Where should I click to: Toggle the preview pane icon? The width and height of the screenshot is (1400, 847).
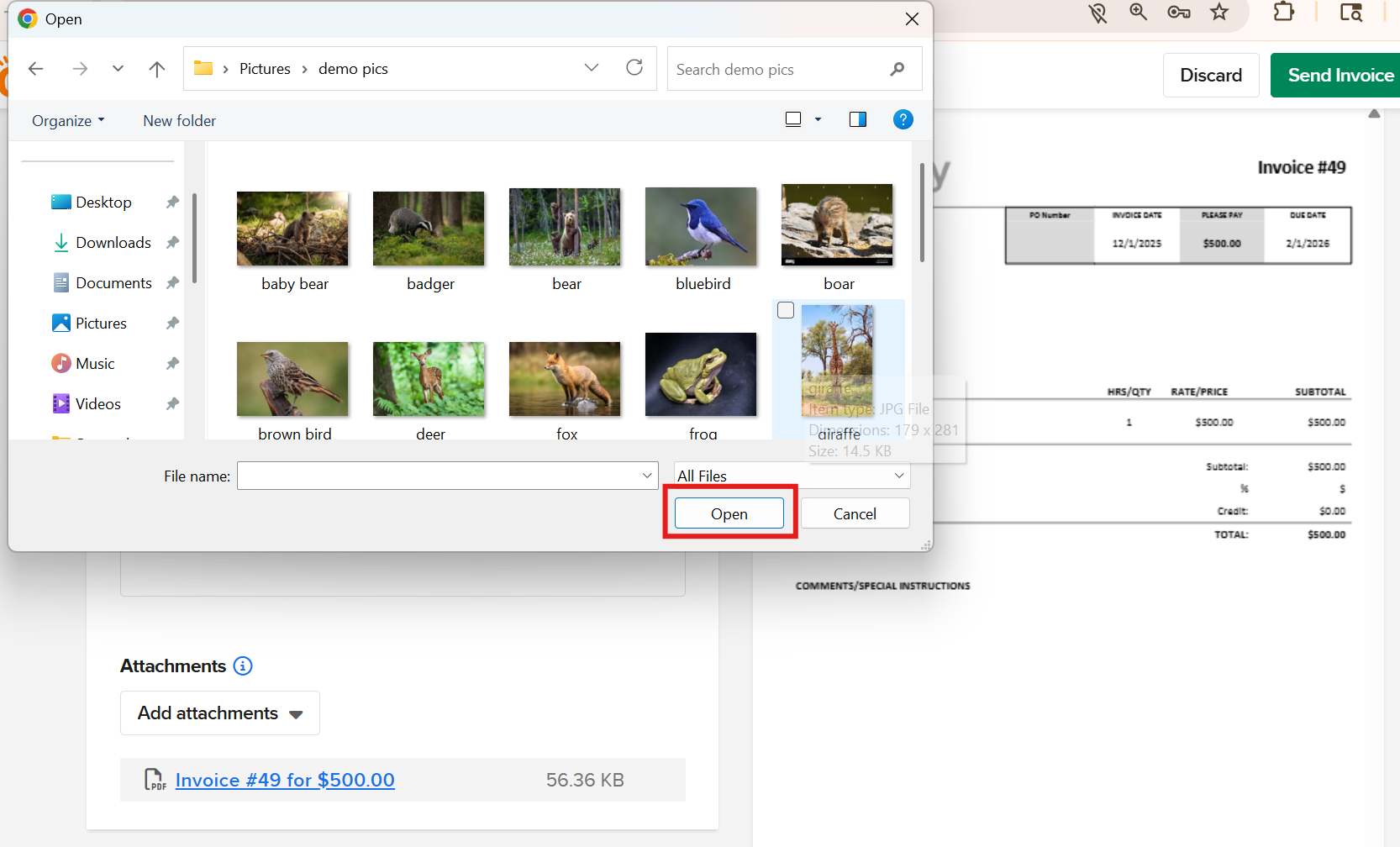(857, 119)
